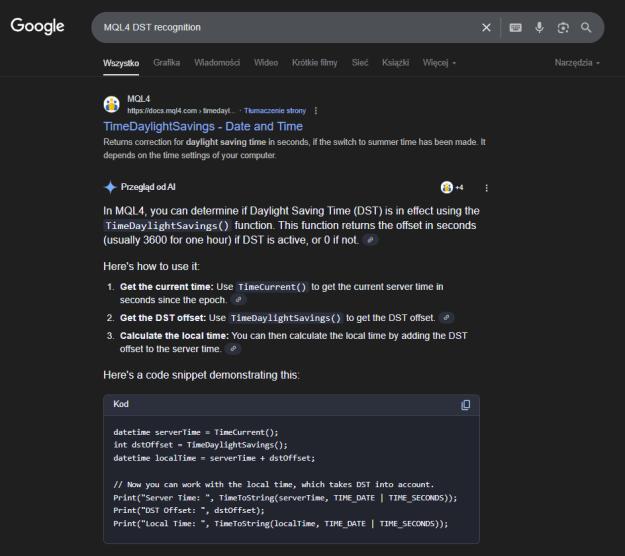The image size is (625, 556).
Task: Click 'Calculate the local time:' bold text
Action: pos(174,336)
